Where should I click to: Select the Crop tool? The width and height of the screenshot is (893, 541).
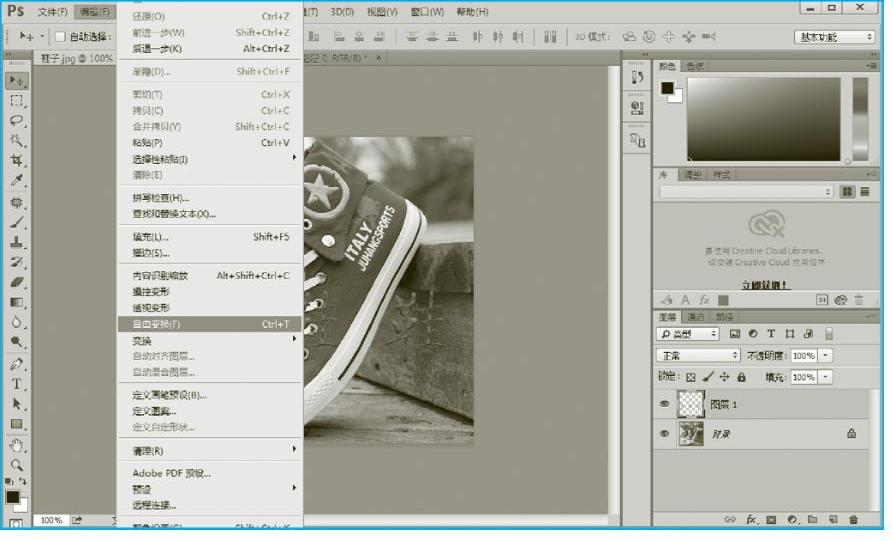tap(17, 161)
